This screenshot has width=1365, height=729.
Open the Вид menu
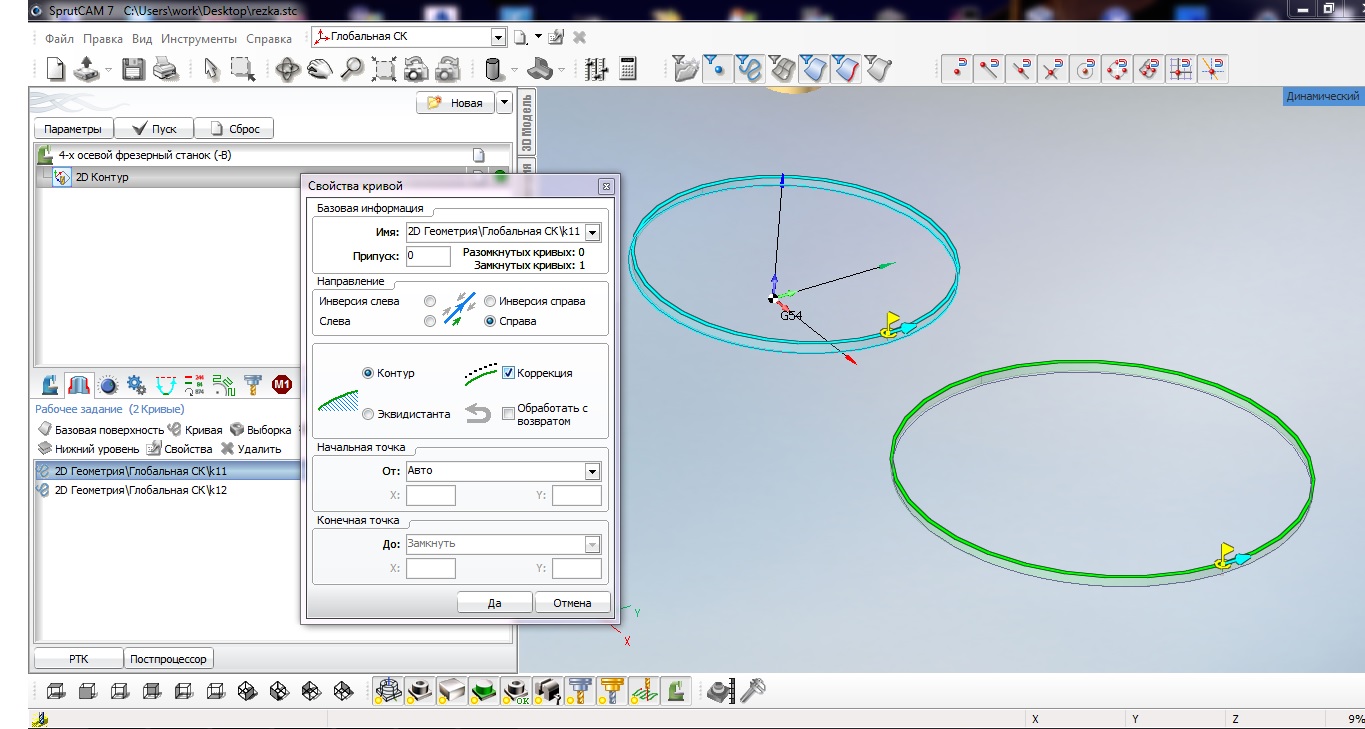142,39
